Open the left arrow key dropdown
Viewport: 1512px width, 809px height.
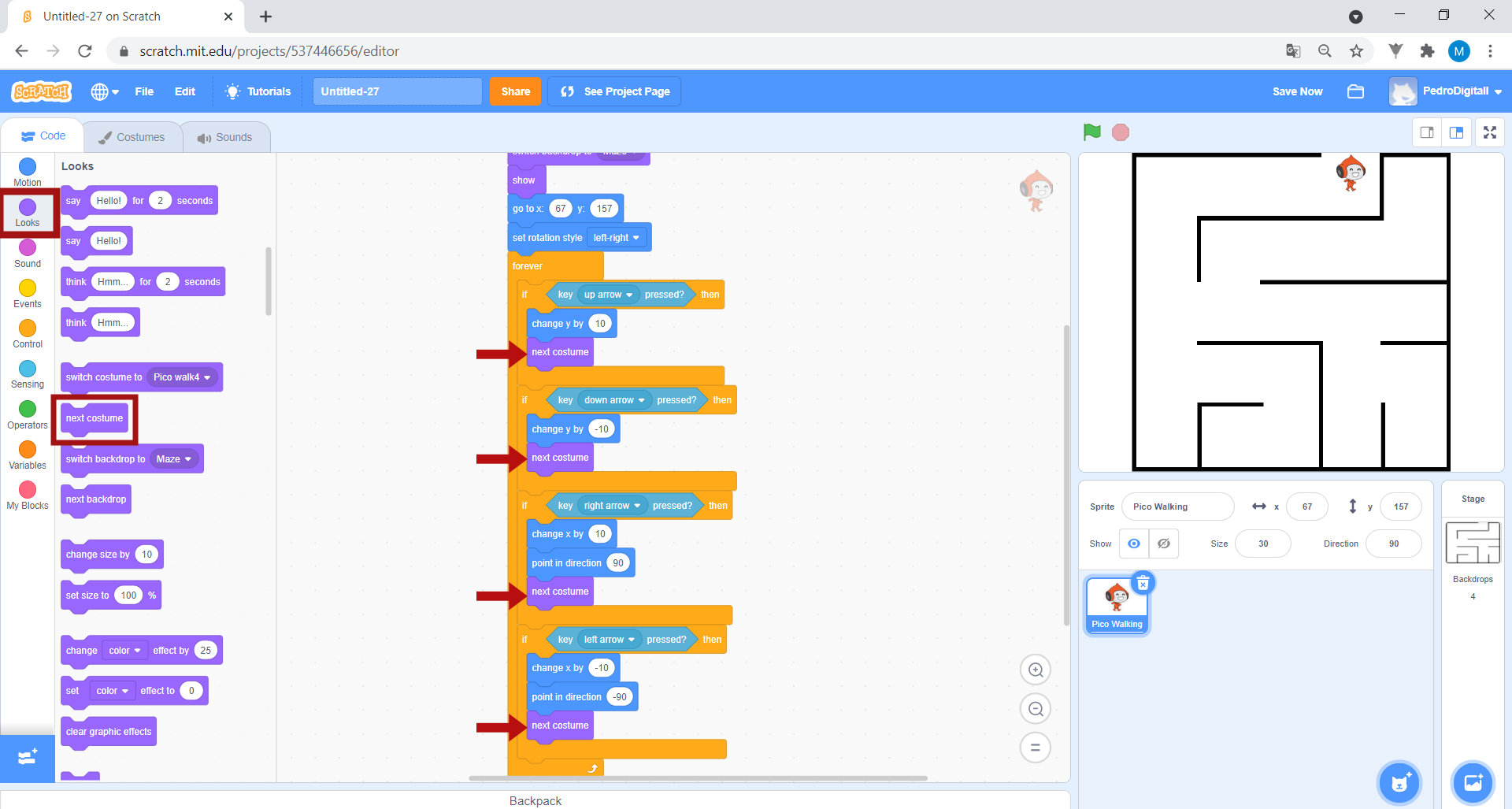(x=609, y=640)
